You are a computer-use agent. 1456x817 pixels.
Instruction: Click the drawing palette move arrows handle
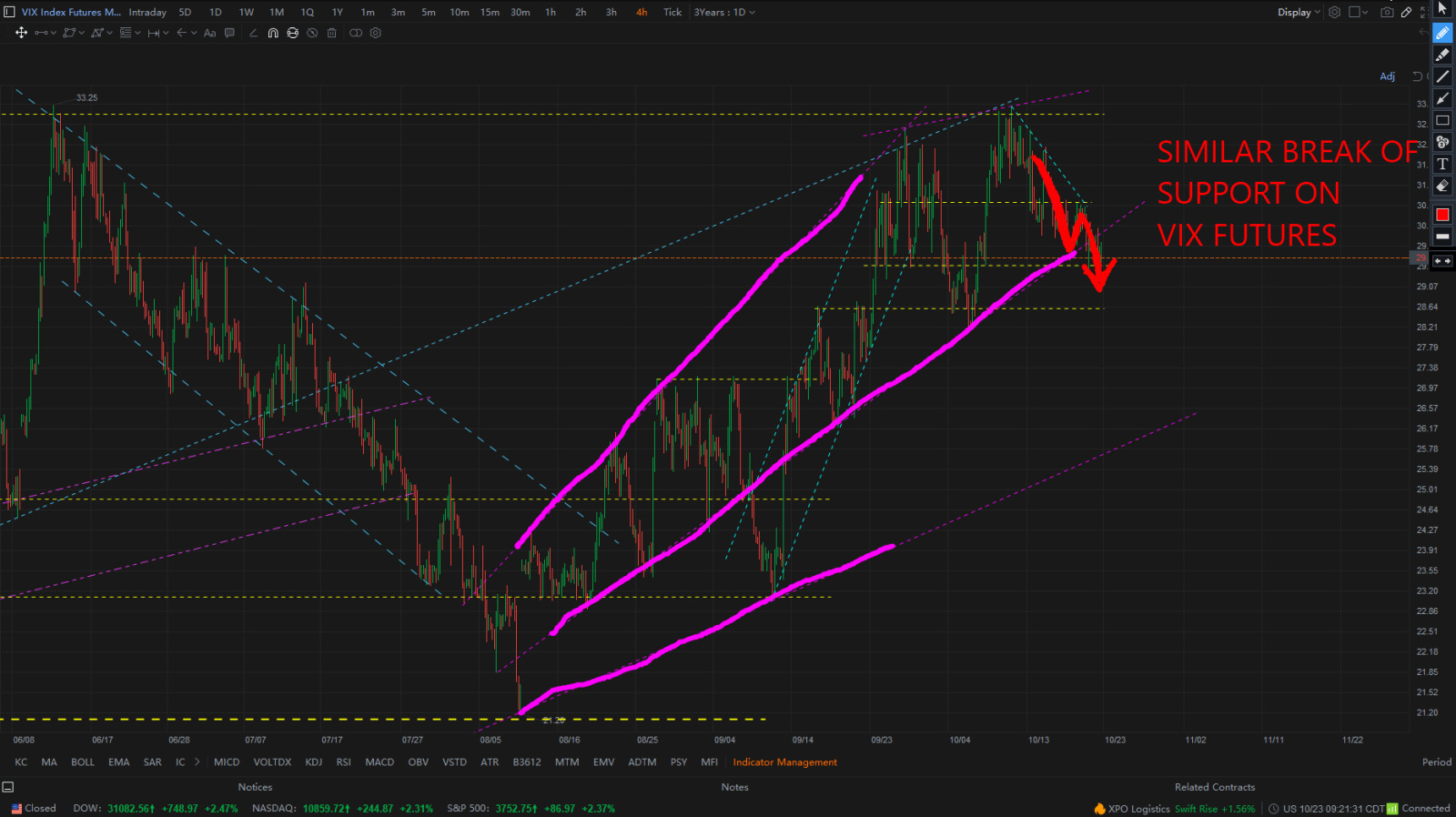[1442, 261]
